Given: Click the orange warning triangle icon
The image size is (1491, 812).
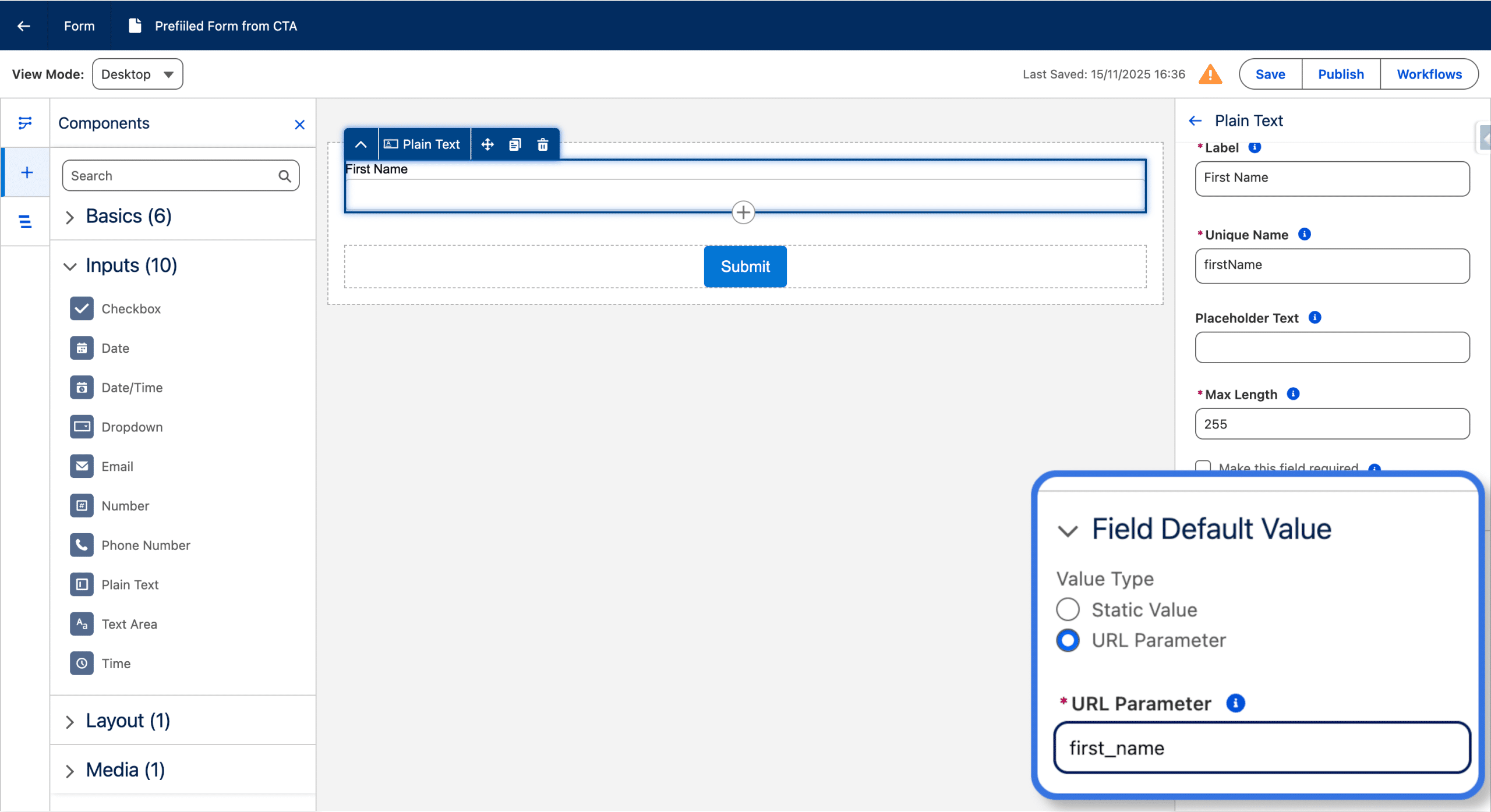Looking at the screenshot, I should pyautogui.click(x=1210, y=75).
